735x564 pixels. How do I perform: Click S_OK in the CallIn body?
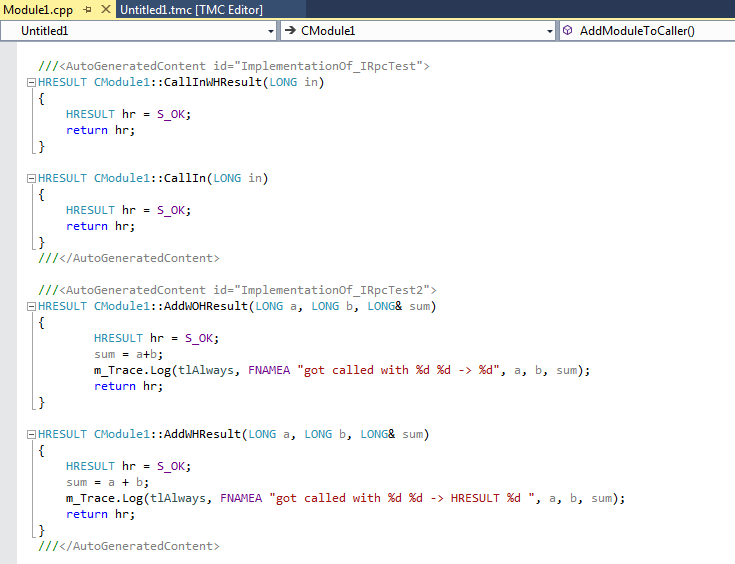click(171, 211)
